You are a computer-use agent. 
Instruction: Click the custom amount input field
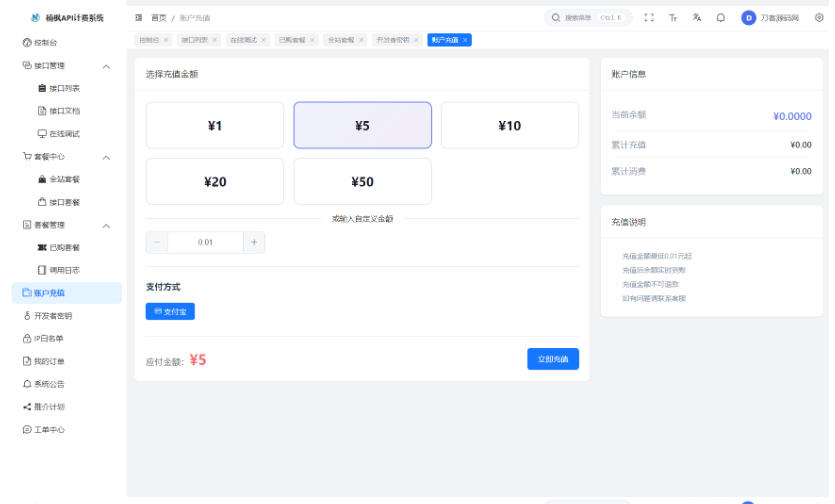(205, 242)
